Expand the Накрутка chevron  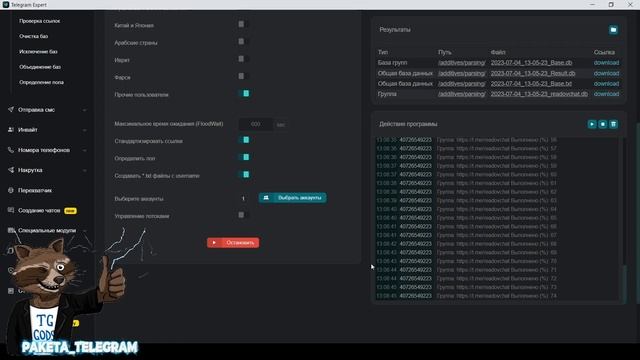(x=84, y=170)
